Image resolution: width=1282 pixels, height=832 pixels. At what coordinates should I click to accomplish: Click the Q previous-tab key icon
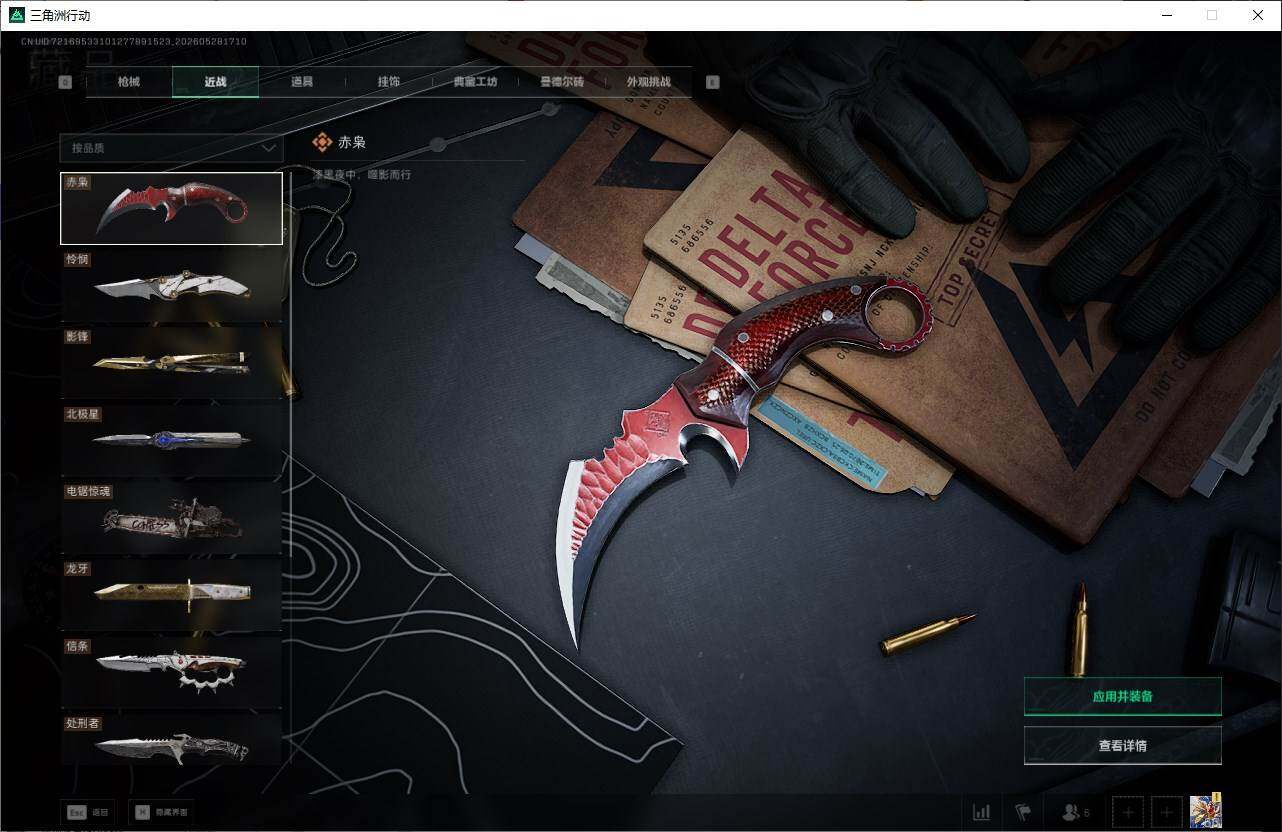(65, 83)
